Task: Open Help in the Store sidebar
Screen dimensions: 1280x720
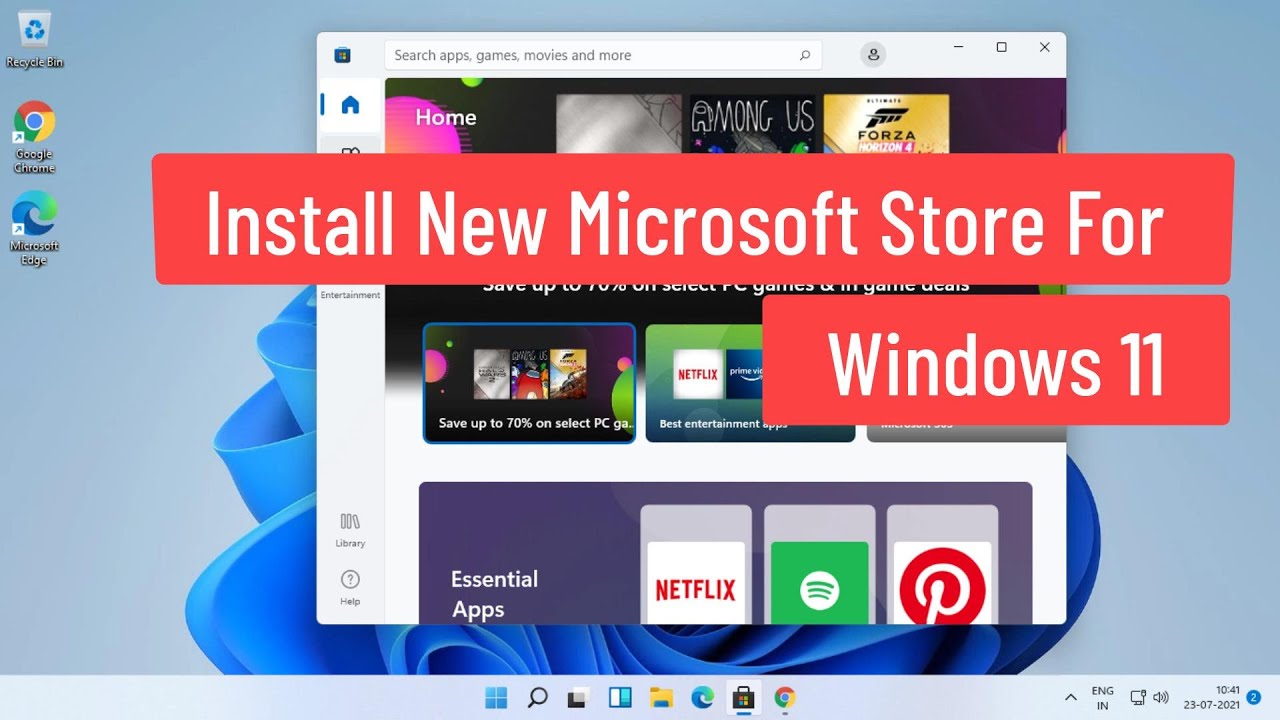Action: (x=350, y=587)
